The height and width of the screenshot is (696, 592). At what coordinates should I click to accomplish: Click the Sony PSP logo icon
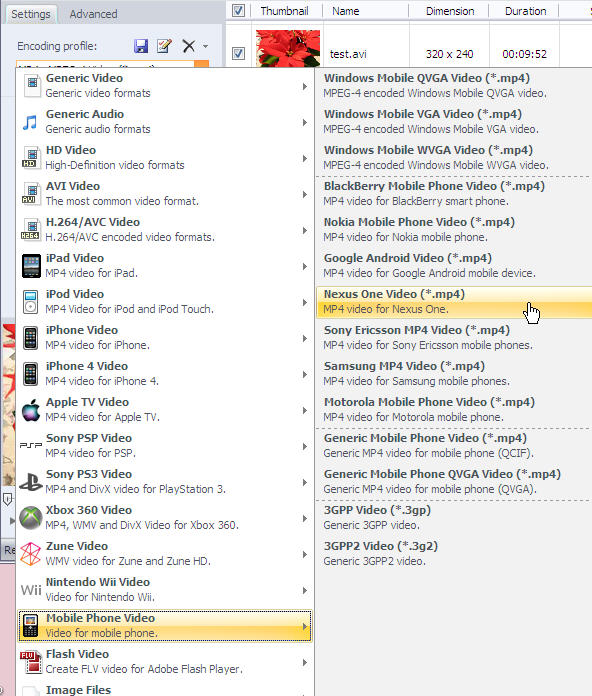[x=31, y=445]
